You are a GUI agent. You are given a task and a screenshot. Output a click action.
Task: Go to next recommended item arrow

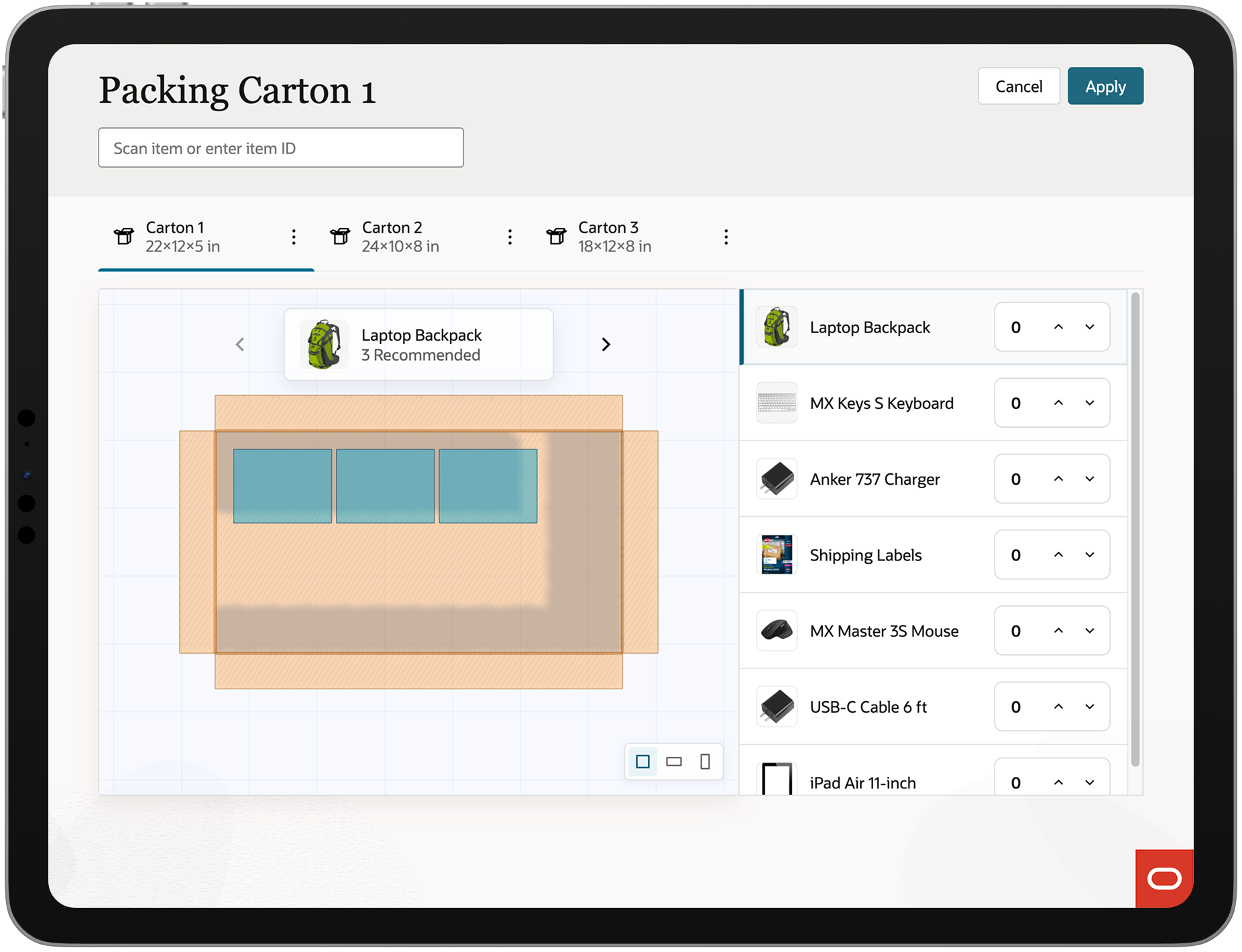pos(606,344)
